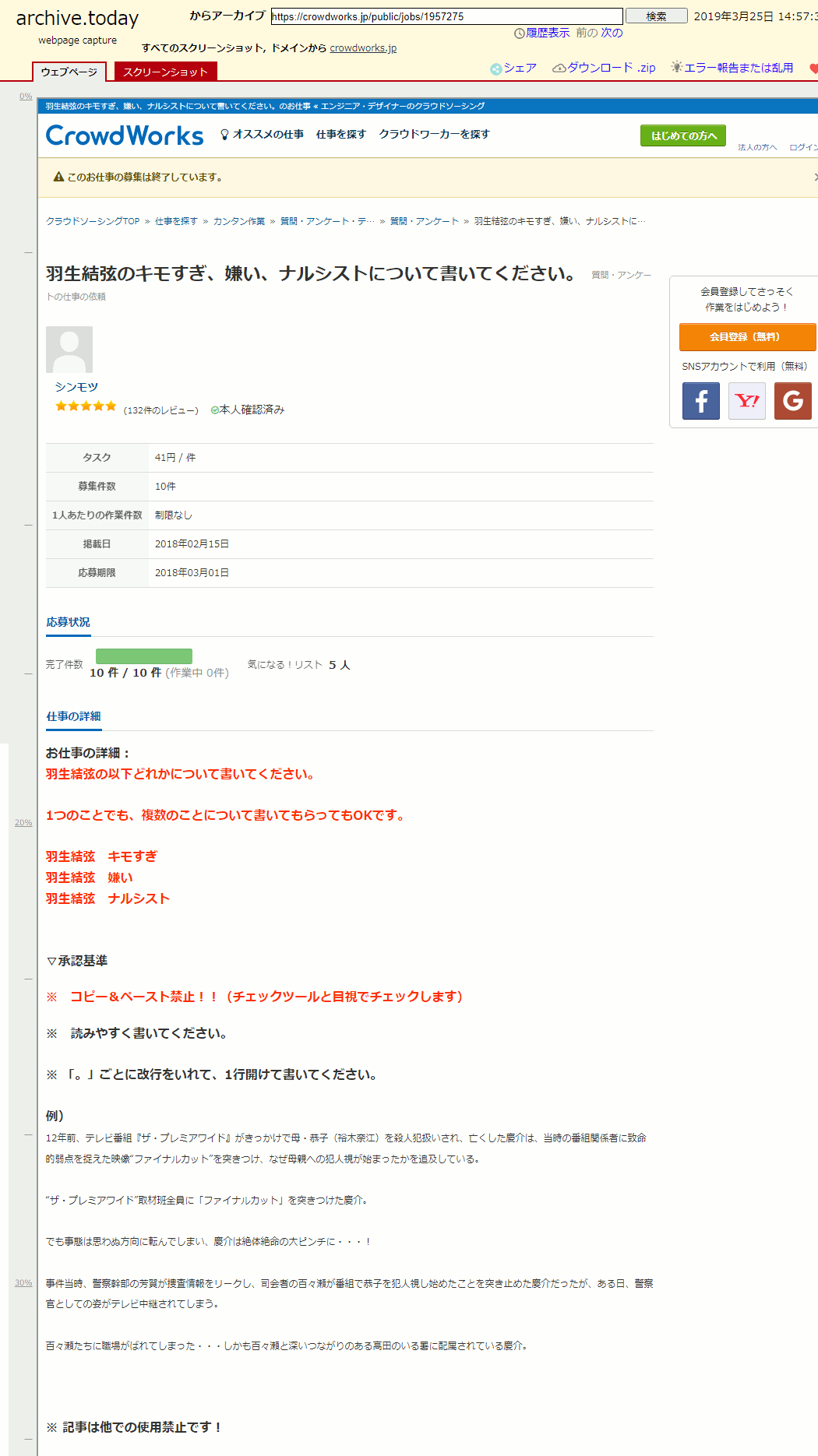Image resolution: width=818 pixels, height=1456 pixels.
Task: Click the 仕事を探す breadcrumb link
Action: pos(176,221)
